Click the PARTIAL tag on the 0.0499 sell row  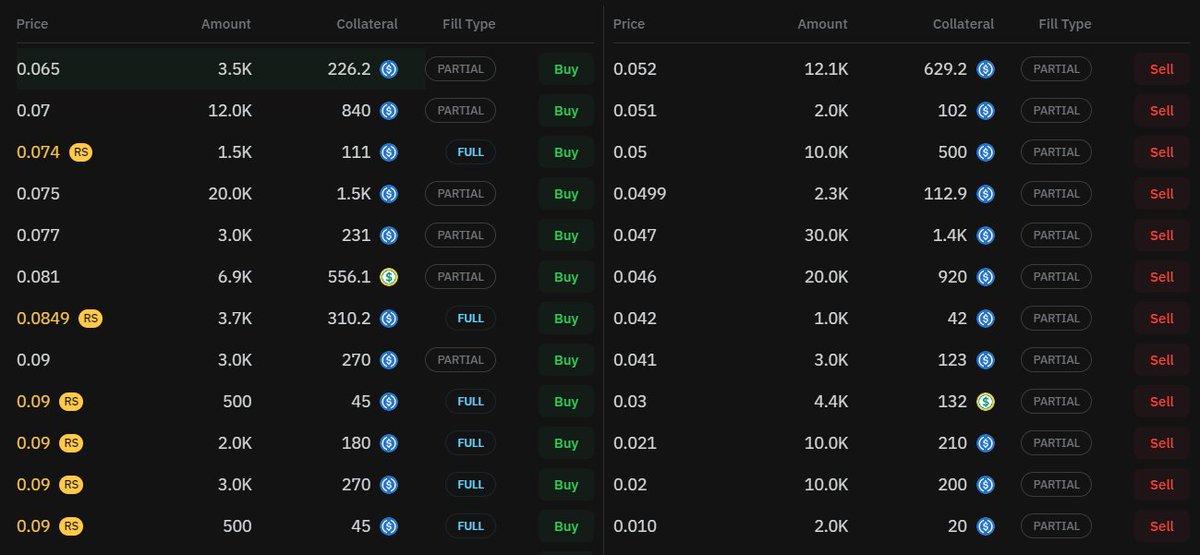point(1056,194)
